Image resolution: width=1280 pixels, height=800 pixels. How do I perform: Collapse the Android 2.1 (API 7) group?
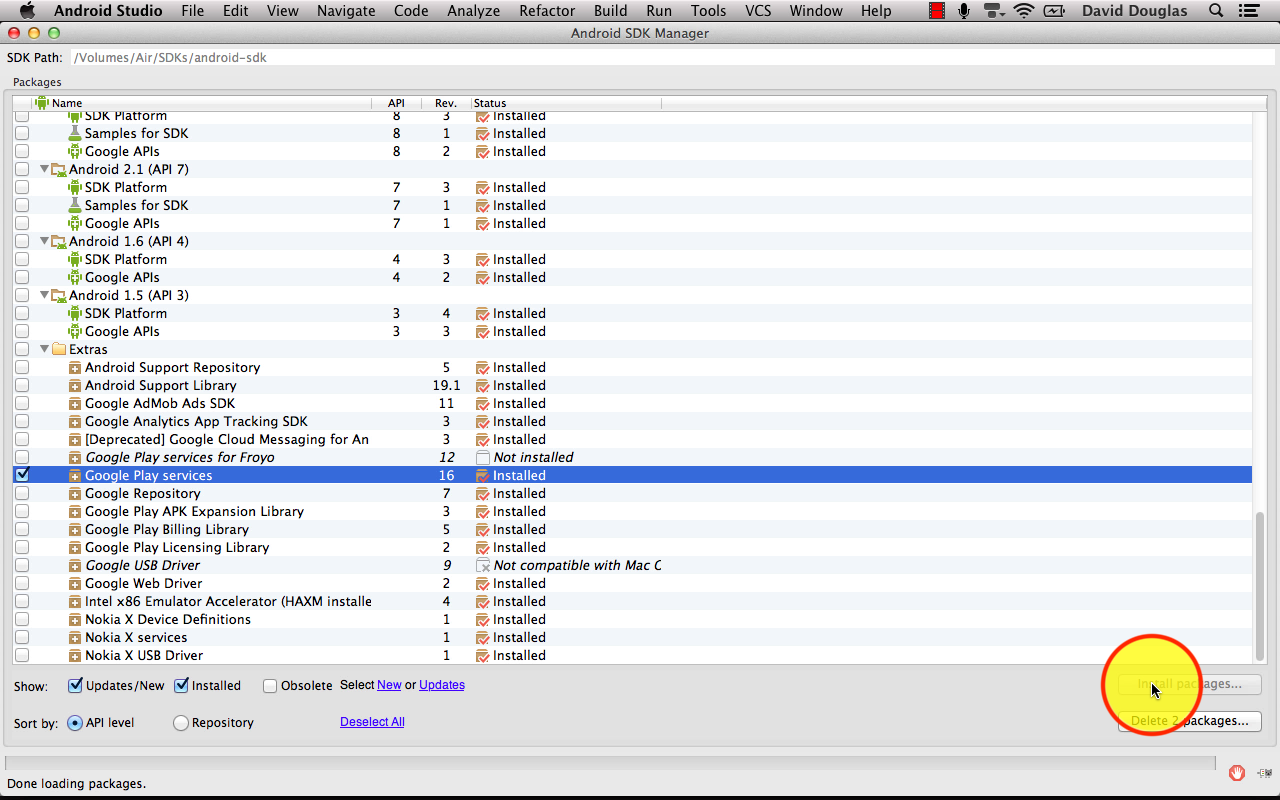44,169
